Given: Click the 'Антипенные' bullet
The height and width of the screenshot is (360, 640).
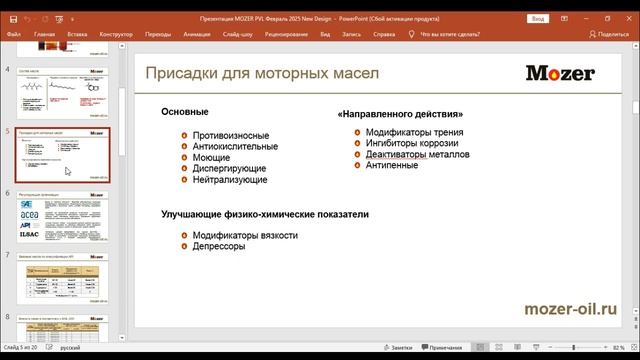Looking at the screenshot, I should (392, 165).
